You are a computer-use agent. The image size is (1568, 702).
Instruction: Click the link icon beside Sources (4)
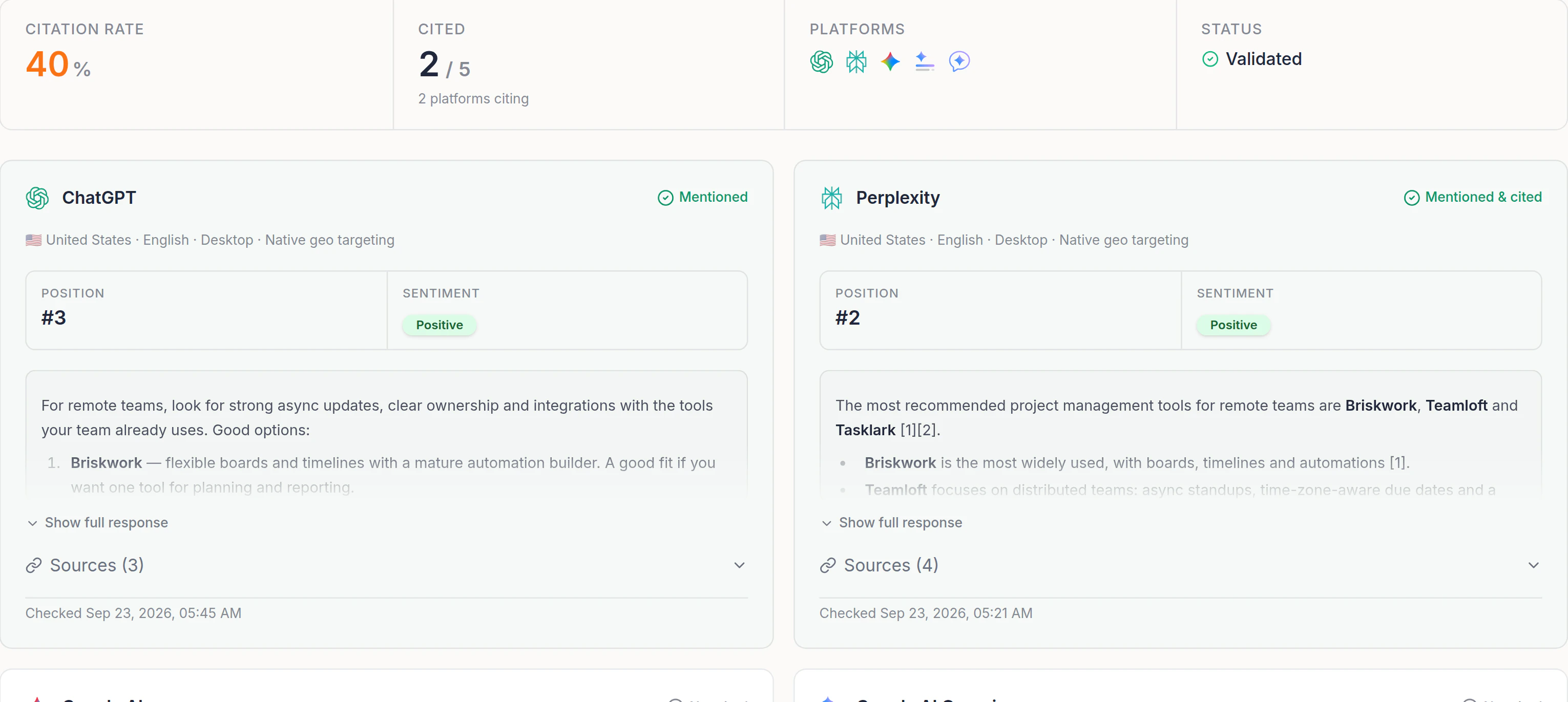click(x=828, y=565)
